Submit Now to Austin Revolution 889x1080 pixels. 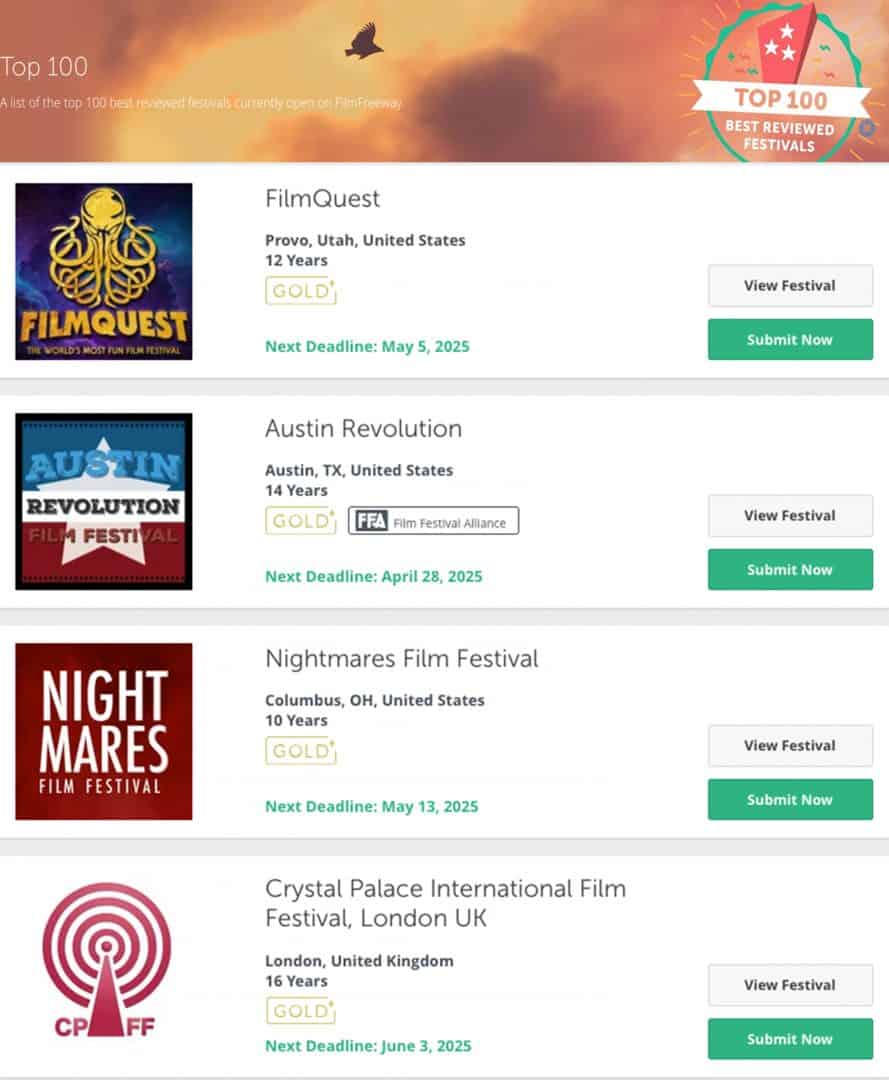790,570
